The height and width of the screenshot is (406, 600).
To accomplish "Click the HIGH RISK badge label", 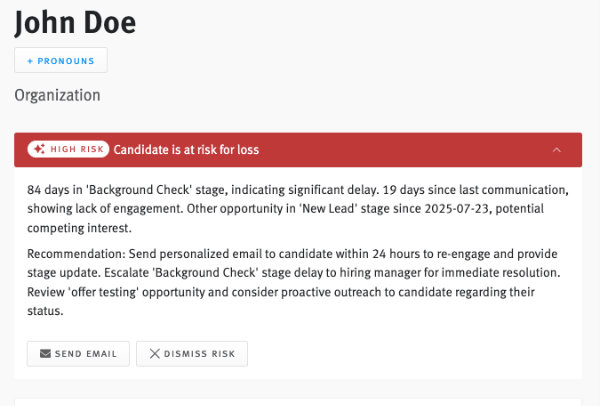I will tap(77, 149).
